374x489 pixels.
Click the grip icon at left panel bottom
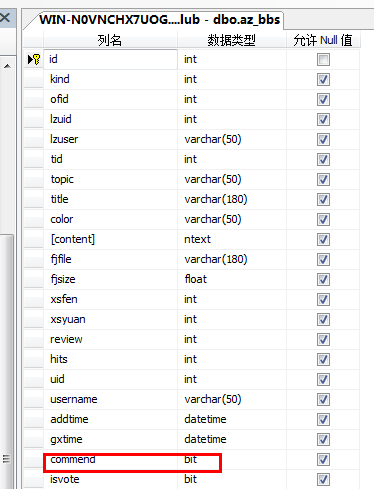click(6, 459)
